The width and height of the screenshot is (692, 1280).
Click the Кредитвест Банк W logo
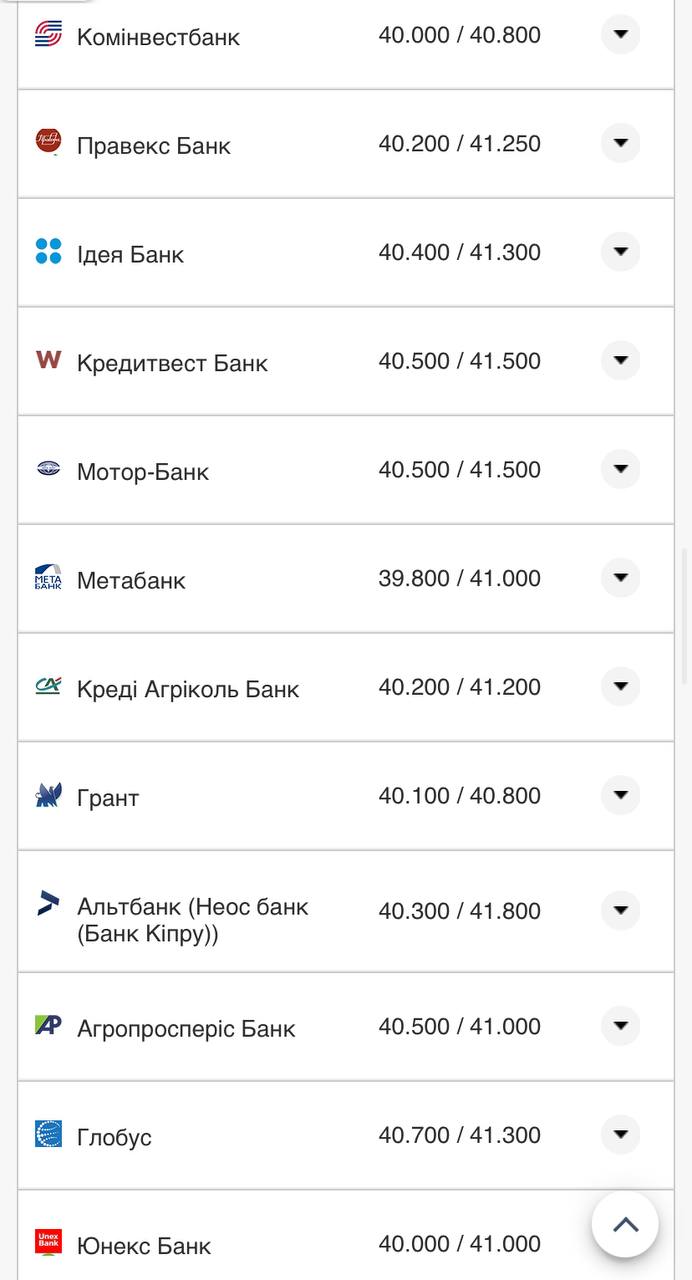tap(48, 359)
